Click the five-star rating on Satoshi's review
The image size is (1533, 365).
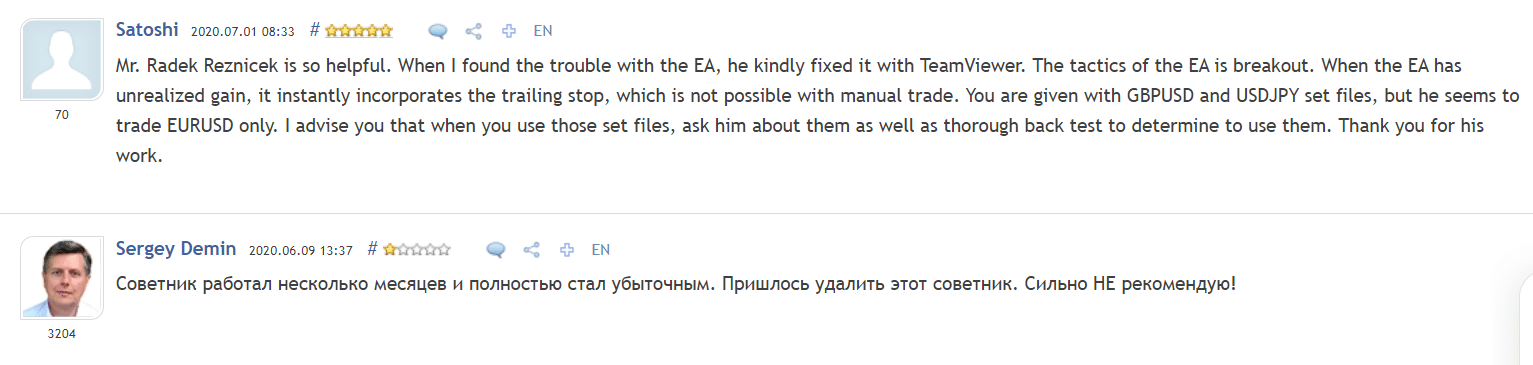(x=358, y=31)
